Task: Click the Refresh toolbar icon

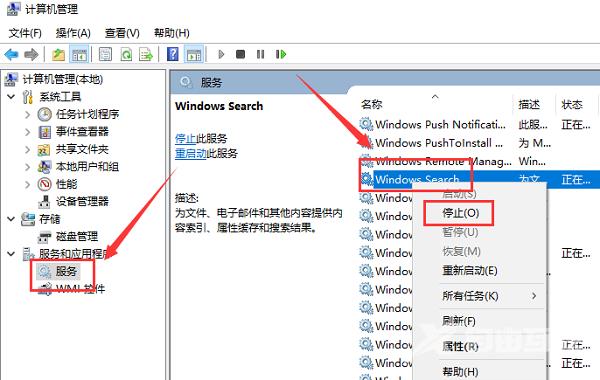Action: click(x=126, y=54)
